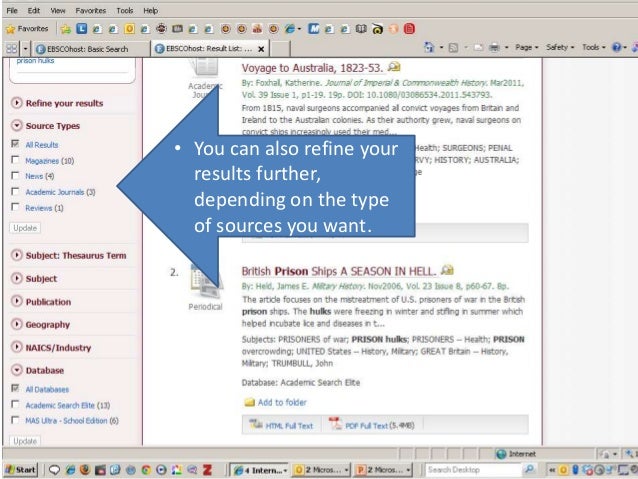The width and height of the screenshot is (638, 479).
Task: Switch to EBSCOhost: Basic Search tab
Action: [x=90, y=49]
